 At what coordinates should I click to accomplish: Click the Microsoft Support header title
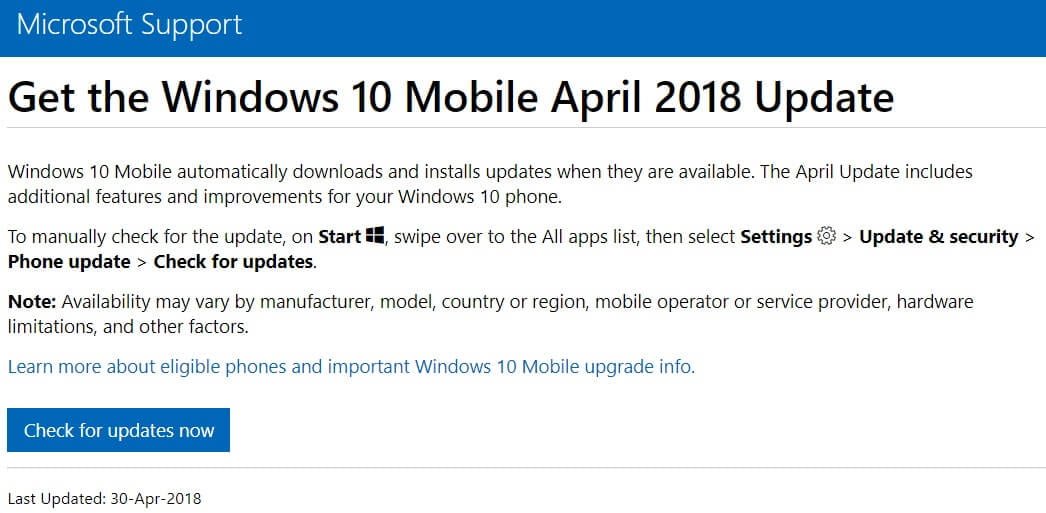click(130, 25)
